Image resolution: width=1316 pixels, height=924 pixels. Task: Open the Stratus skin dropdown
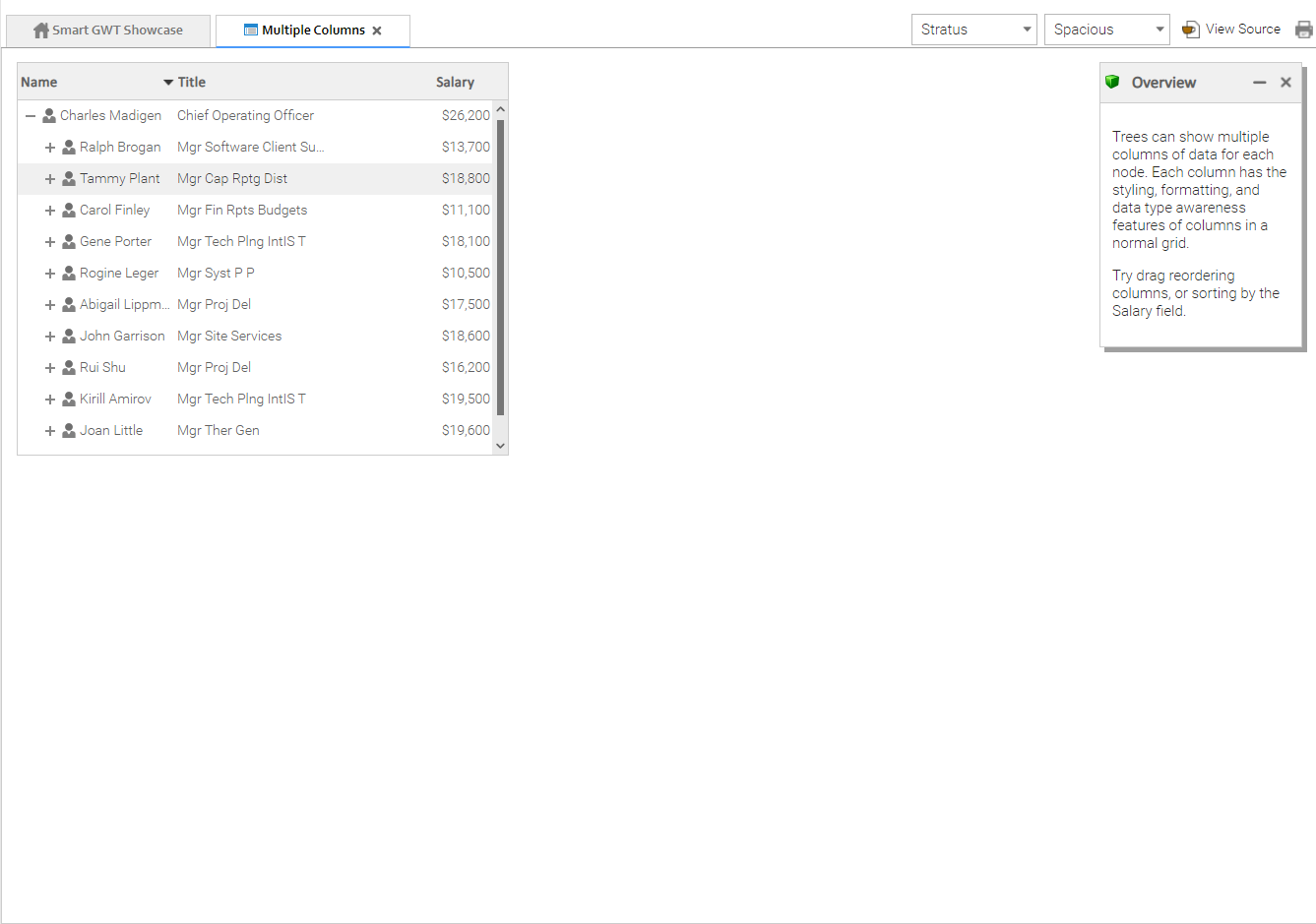[973, 30]
